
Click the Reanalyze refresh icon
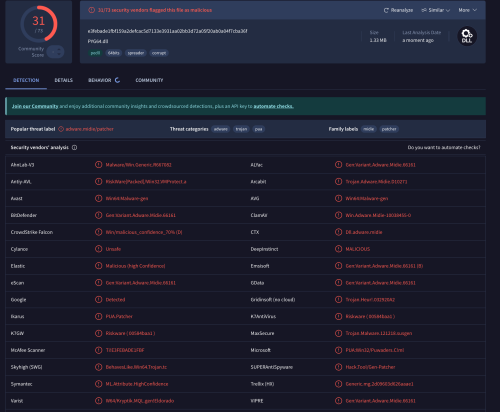pyautogui.click(x=386, y=10)
